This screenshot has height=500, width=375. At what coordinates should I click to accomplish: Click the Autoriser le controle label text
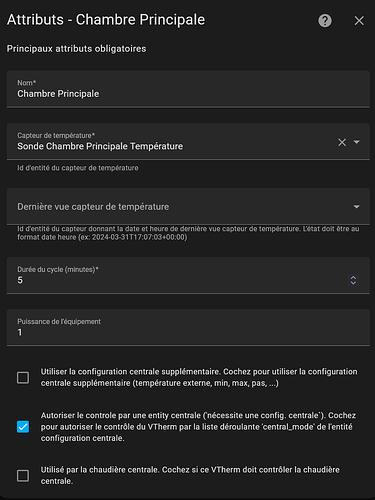(198, 427)
